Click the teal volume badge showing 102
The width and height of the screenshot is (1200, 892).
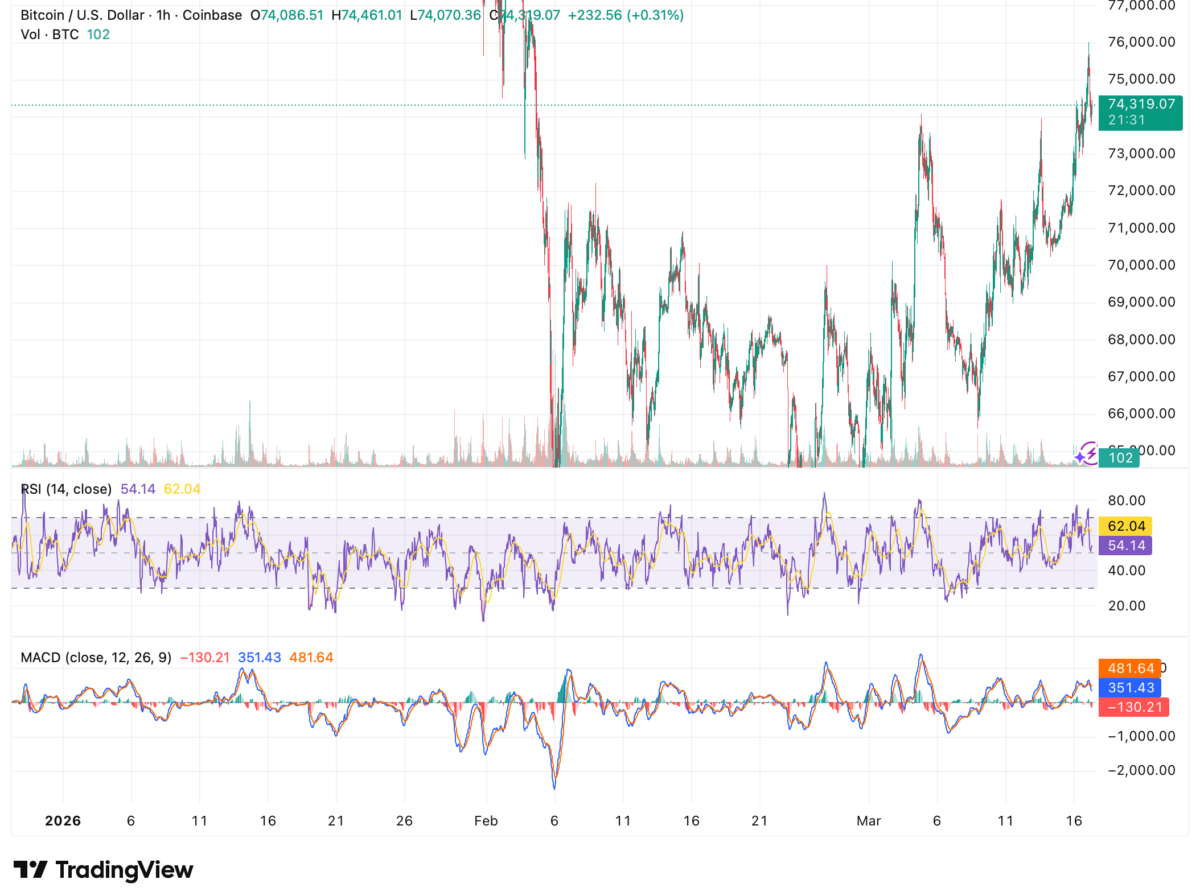(x=1120, y=457)
